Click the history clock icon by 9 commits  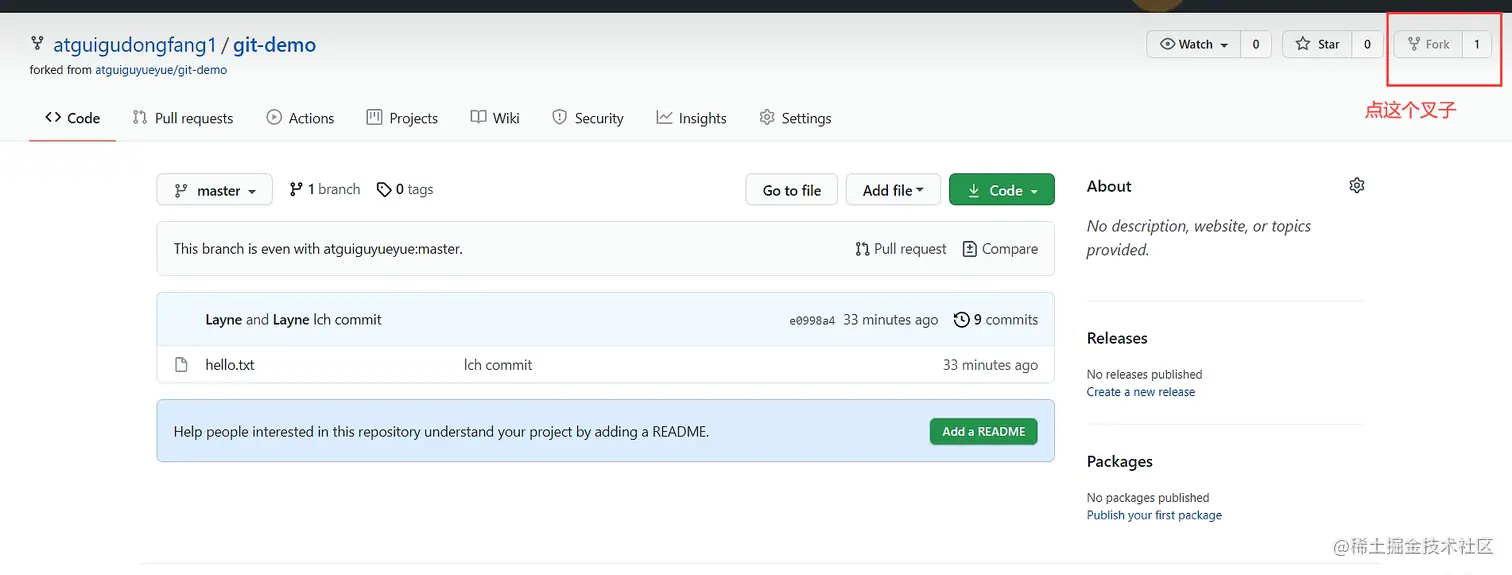(962, 320)
